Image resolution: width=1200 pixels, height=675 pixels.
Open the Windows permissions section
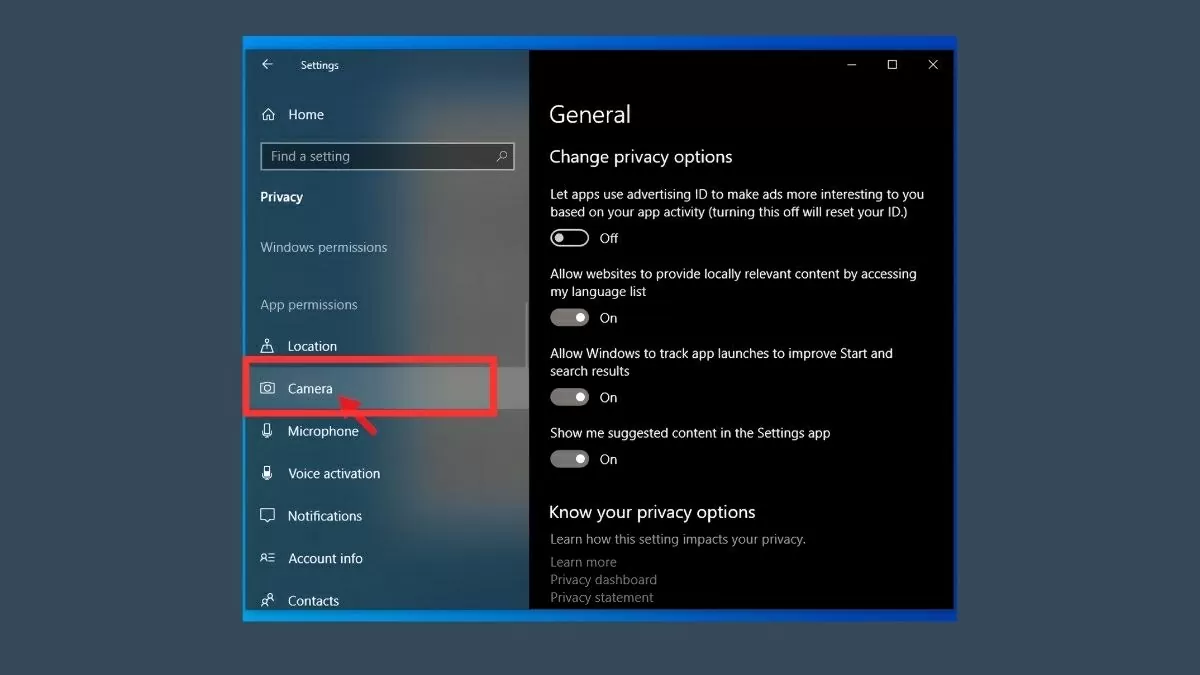point(323,247)
